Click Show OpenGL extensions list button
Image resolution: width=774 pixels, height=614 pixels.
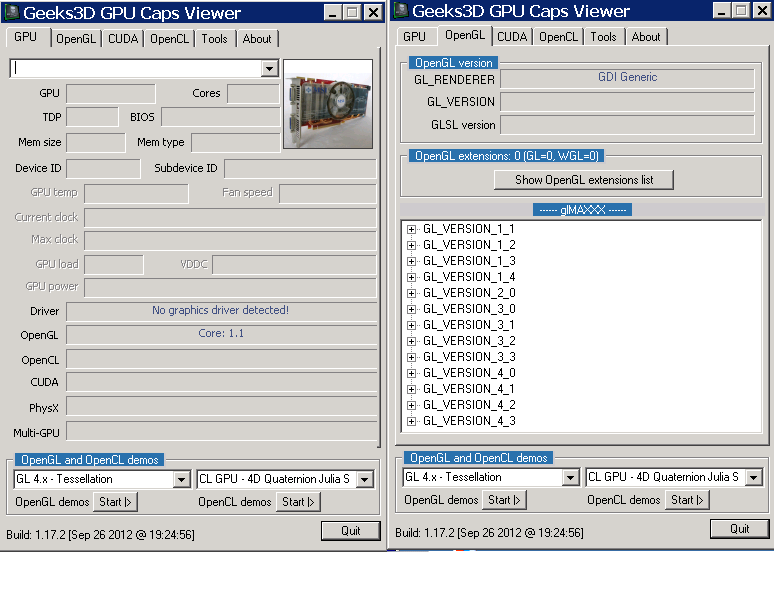[x=584, y=180]
